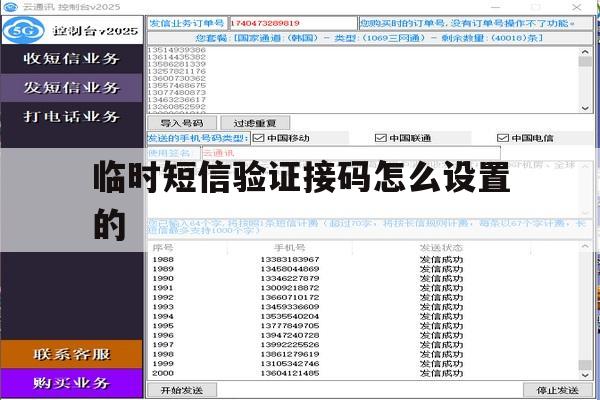Click the 购买业务 button
This screenshot has height=400, width=600.
[x=72, y=383]
